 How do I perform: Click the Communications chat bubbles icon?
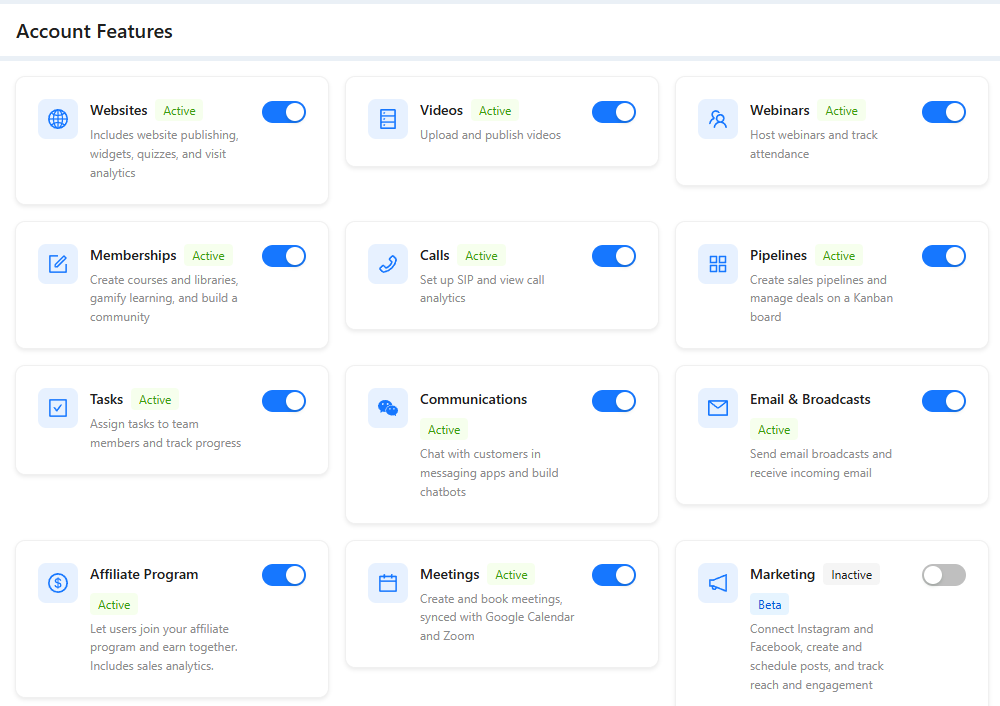(388, 408)
